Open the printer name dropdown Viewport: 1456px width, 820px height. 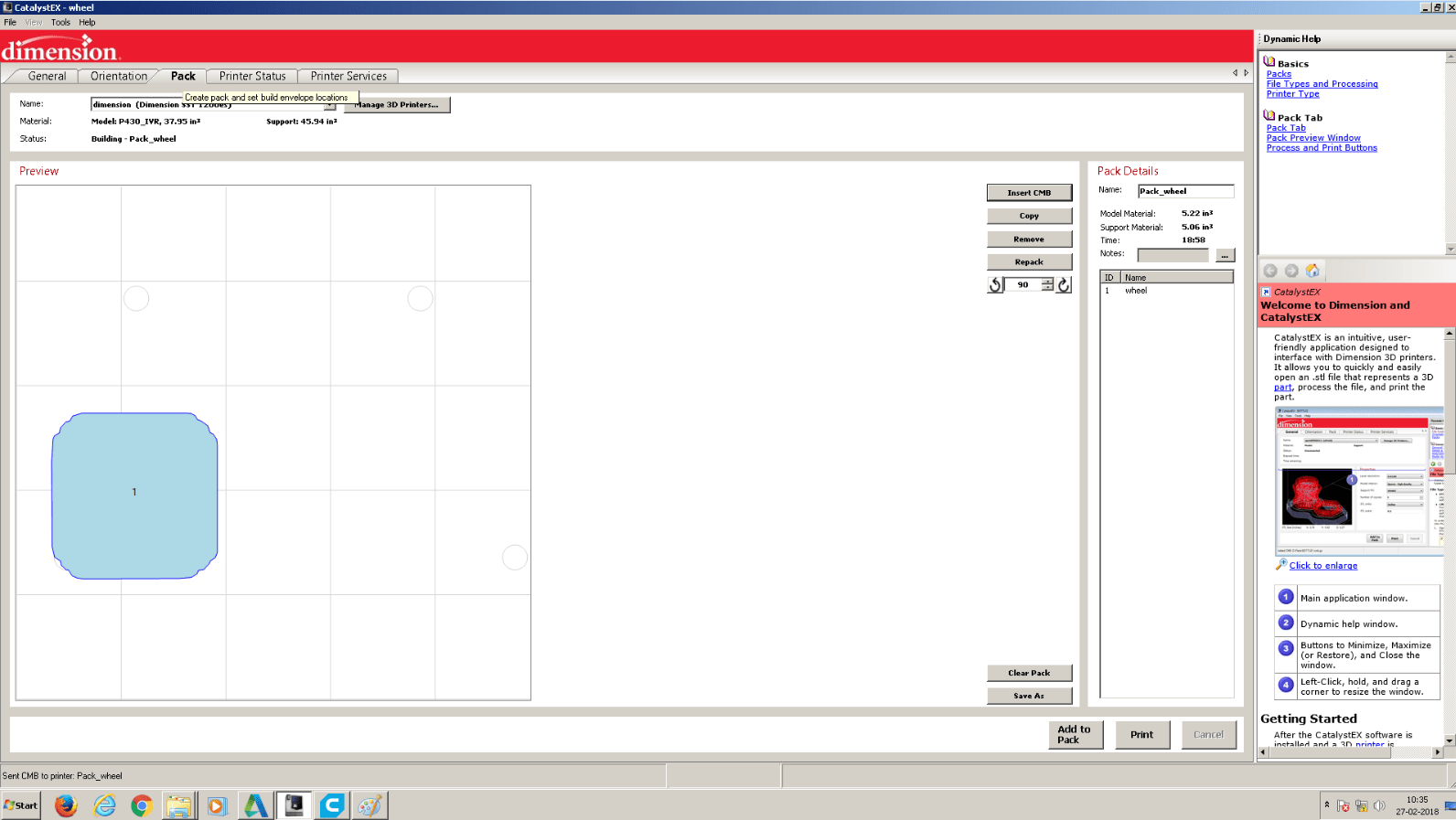(x=330, y=105)
